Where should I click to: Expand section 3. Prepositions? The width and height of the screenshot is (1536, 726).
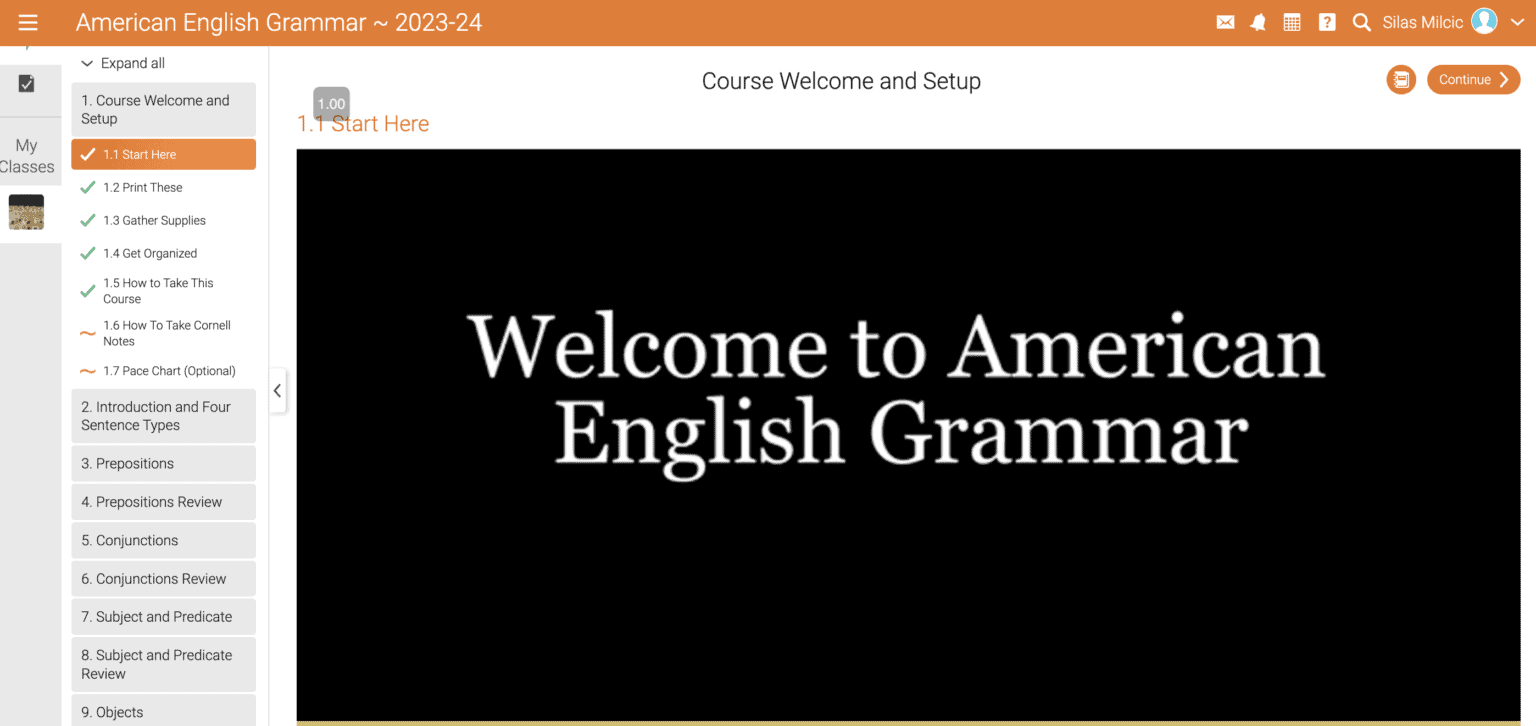(x=163, y=464)
